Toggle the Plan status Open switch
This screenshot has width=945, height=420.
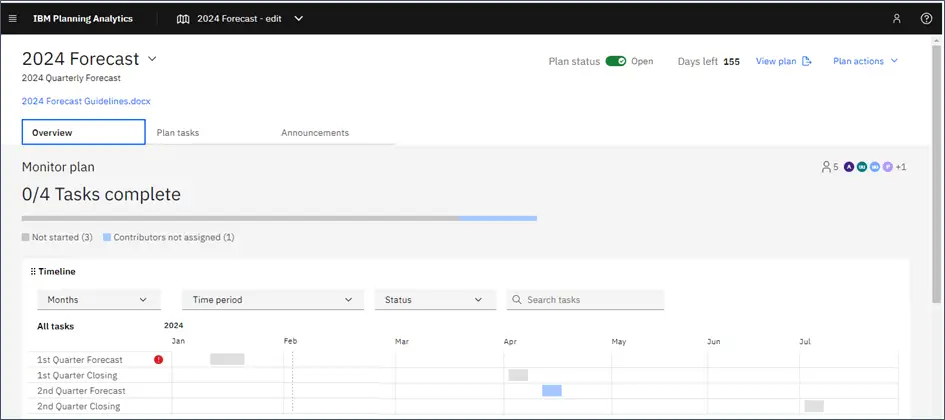click(616, 61)
